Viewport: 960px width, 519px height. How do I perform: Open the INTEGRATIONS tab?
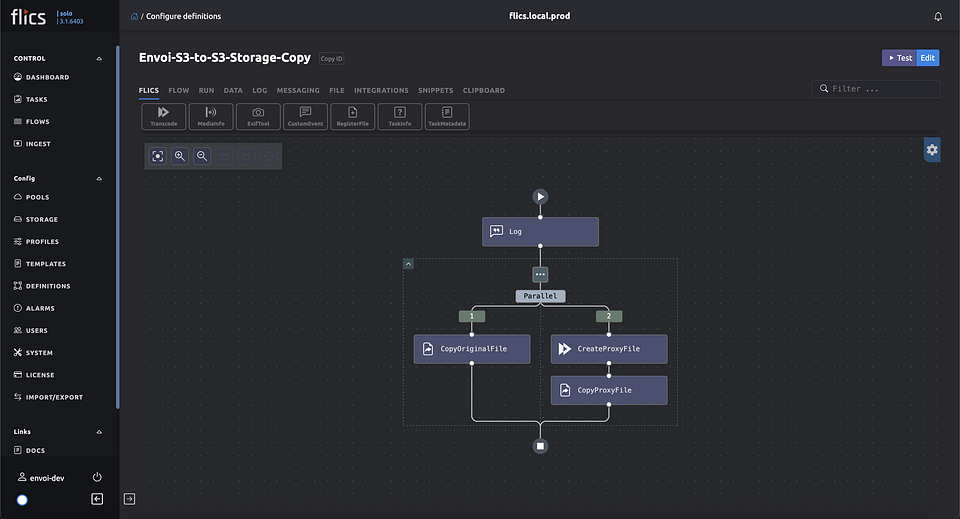[381, 90]
